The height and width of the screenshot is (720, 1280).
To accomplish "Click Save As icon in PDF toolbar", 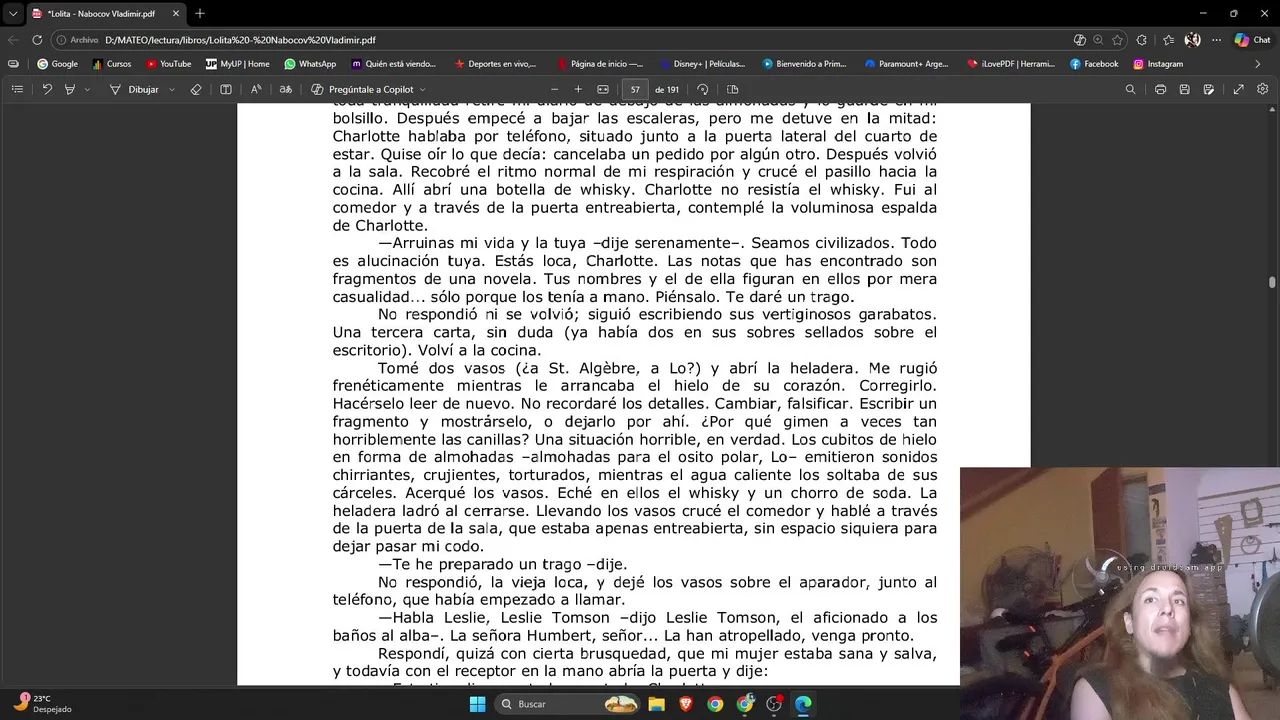I will click(x=1209, y=89).
